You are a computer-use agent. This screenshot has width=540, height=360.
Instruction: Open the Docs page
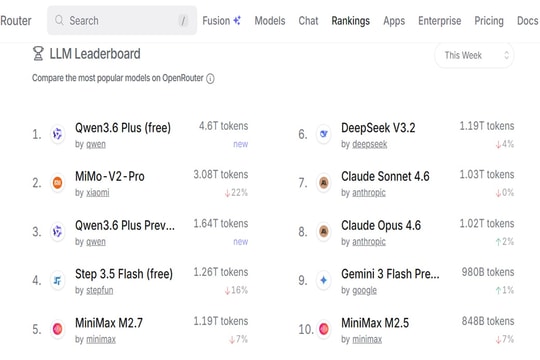click(x=527, y=21)
